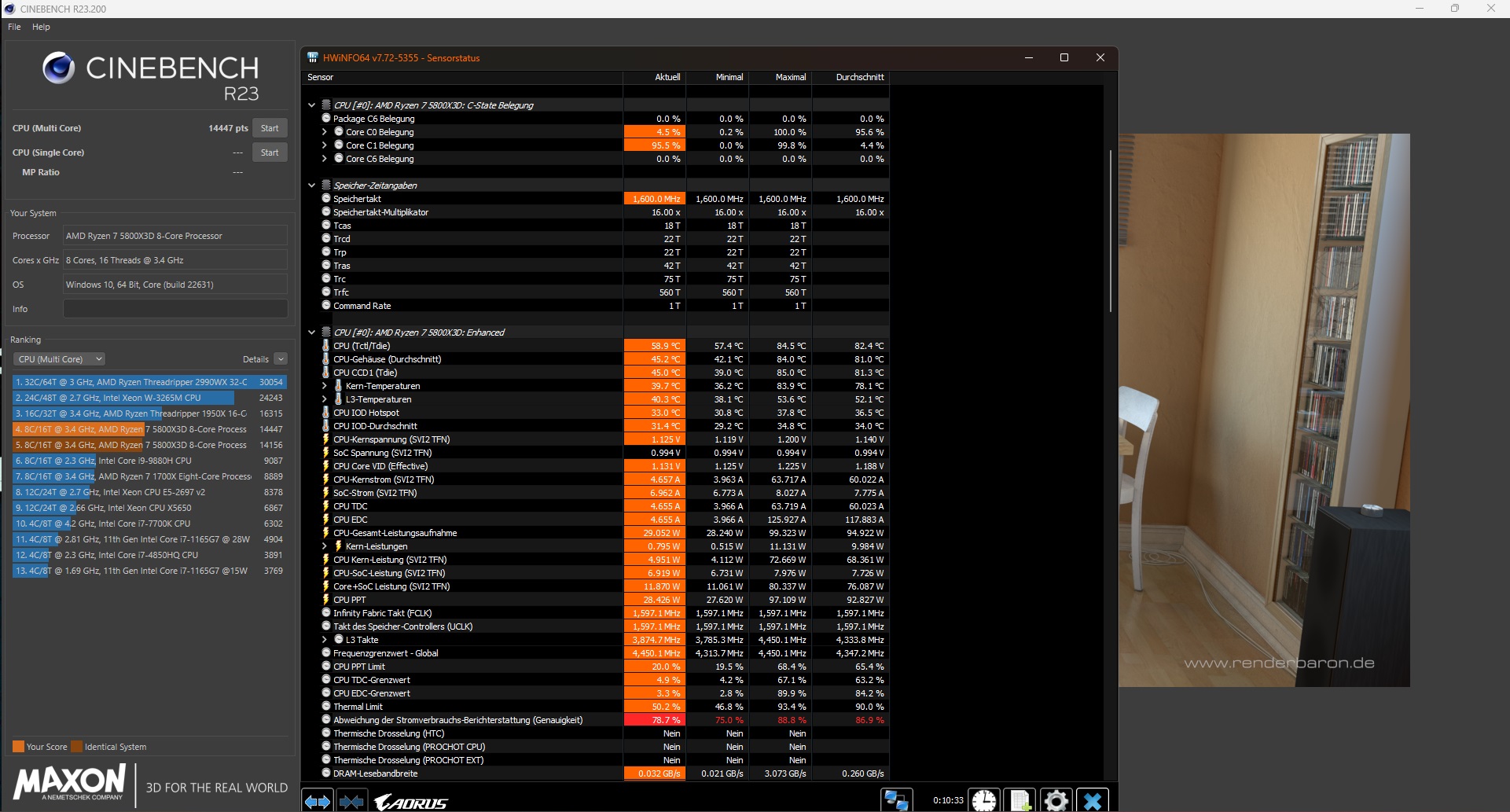Click the log file with plus icon
1510x812 pixels.
coord(1020,800)
